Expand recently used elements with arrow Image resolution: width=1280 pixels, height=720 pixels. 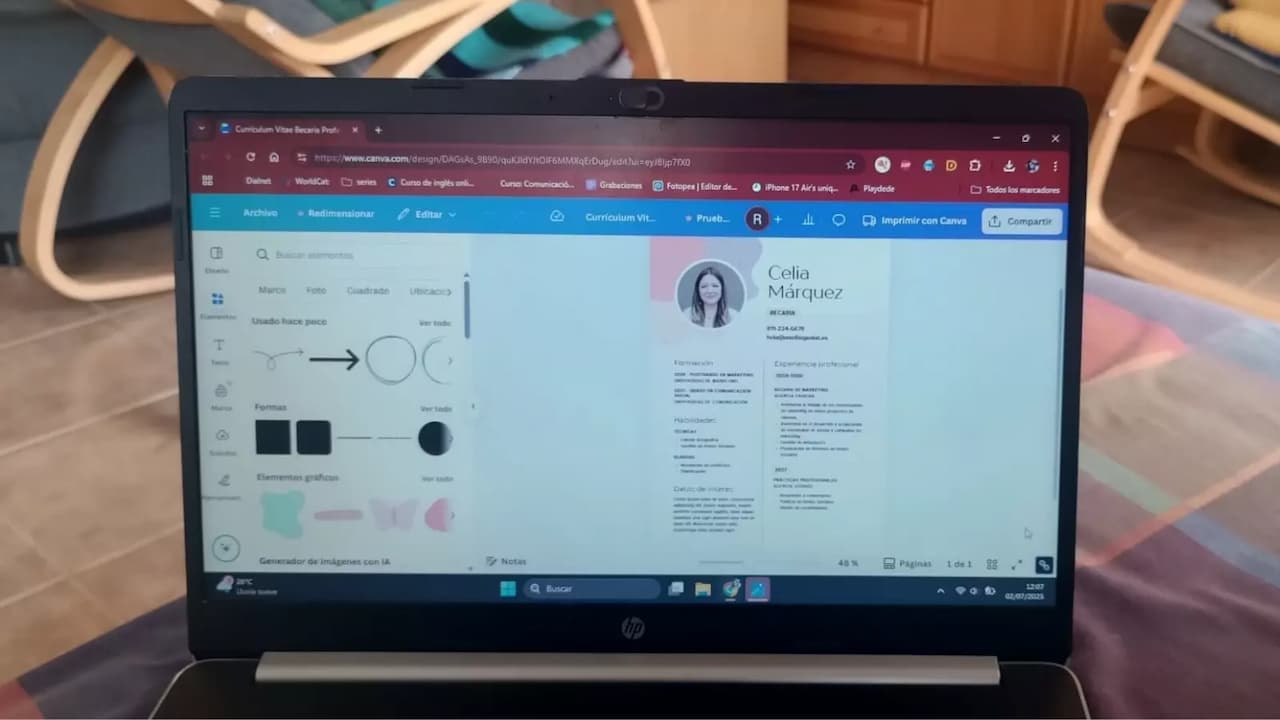coord(449,360)
